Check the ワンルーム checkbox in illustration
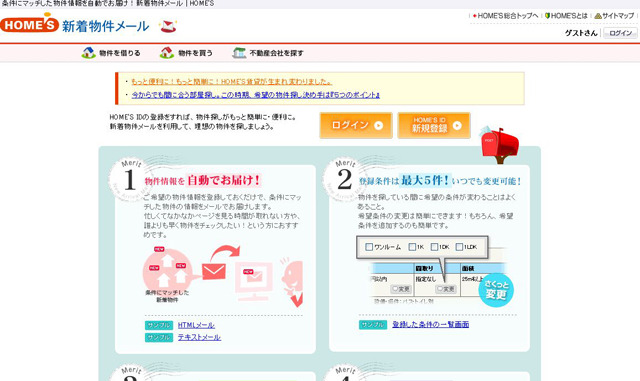The image size is (640, 381). [x=369, y=247]
